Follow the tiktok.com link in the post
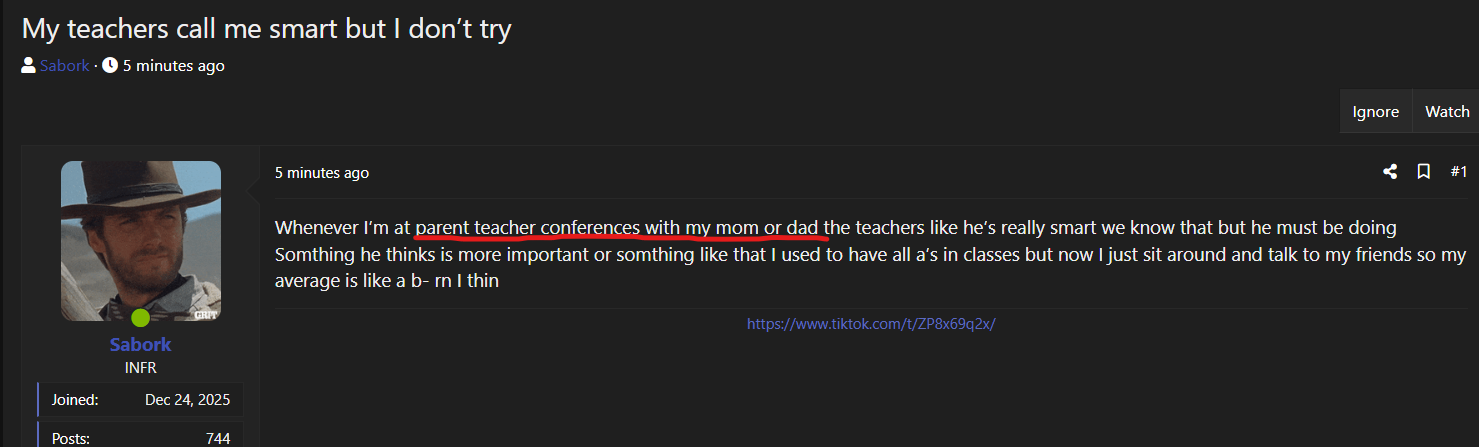 coord(871,324)
